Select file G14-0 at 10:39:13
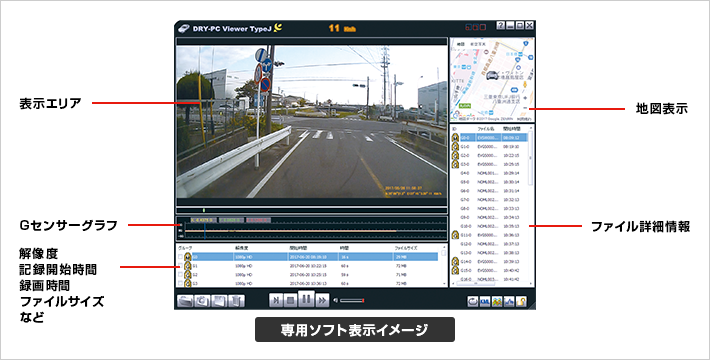Image resolution: width=710 pixels, height=360 pixels. coord(489,262)
